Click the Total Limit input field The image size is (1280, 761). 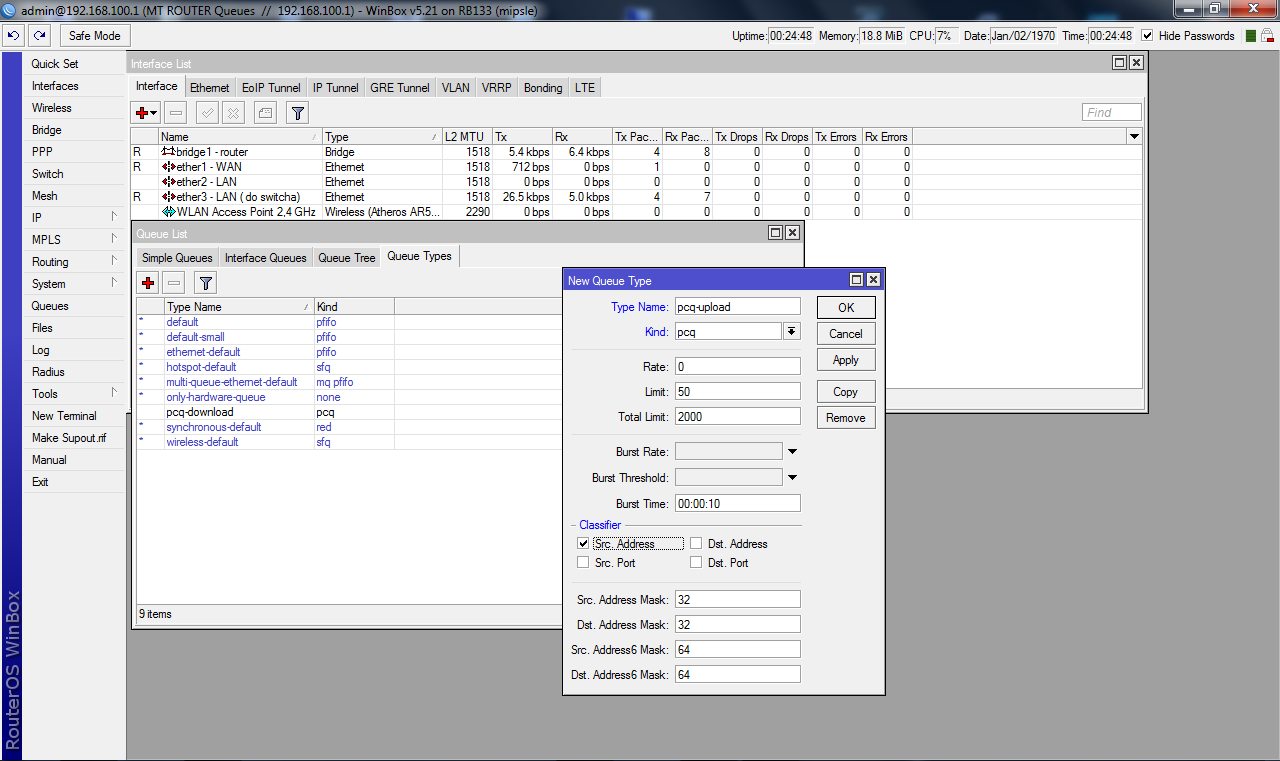pyautogui.click(x=738, y=416)
